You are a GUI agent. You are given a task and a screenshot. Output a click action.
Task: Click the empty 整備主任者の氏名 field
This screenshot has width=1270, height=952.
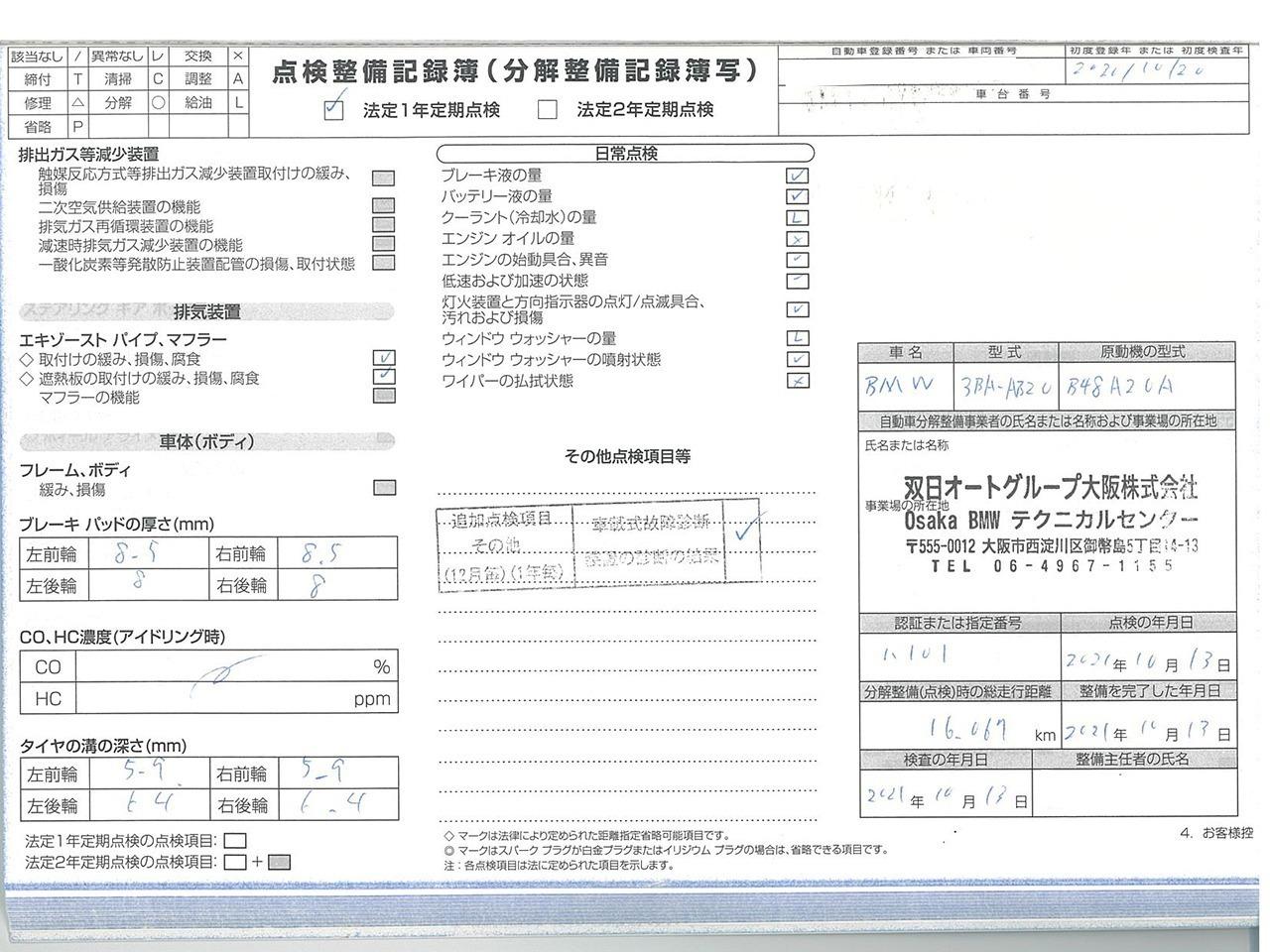[1135, 793]
